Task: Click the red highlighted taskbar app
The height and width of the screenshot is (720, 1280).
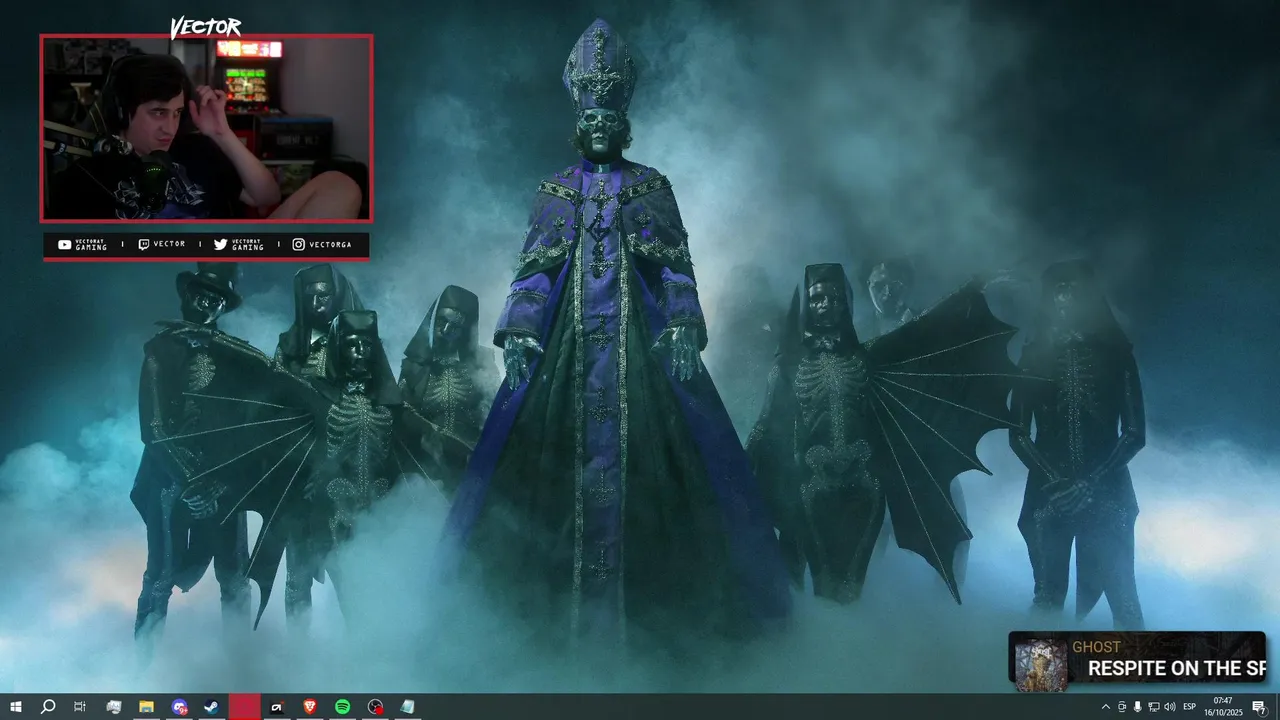Action: click(x=245, y=707)
